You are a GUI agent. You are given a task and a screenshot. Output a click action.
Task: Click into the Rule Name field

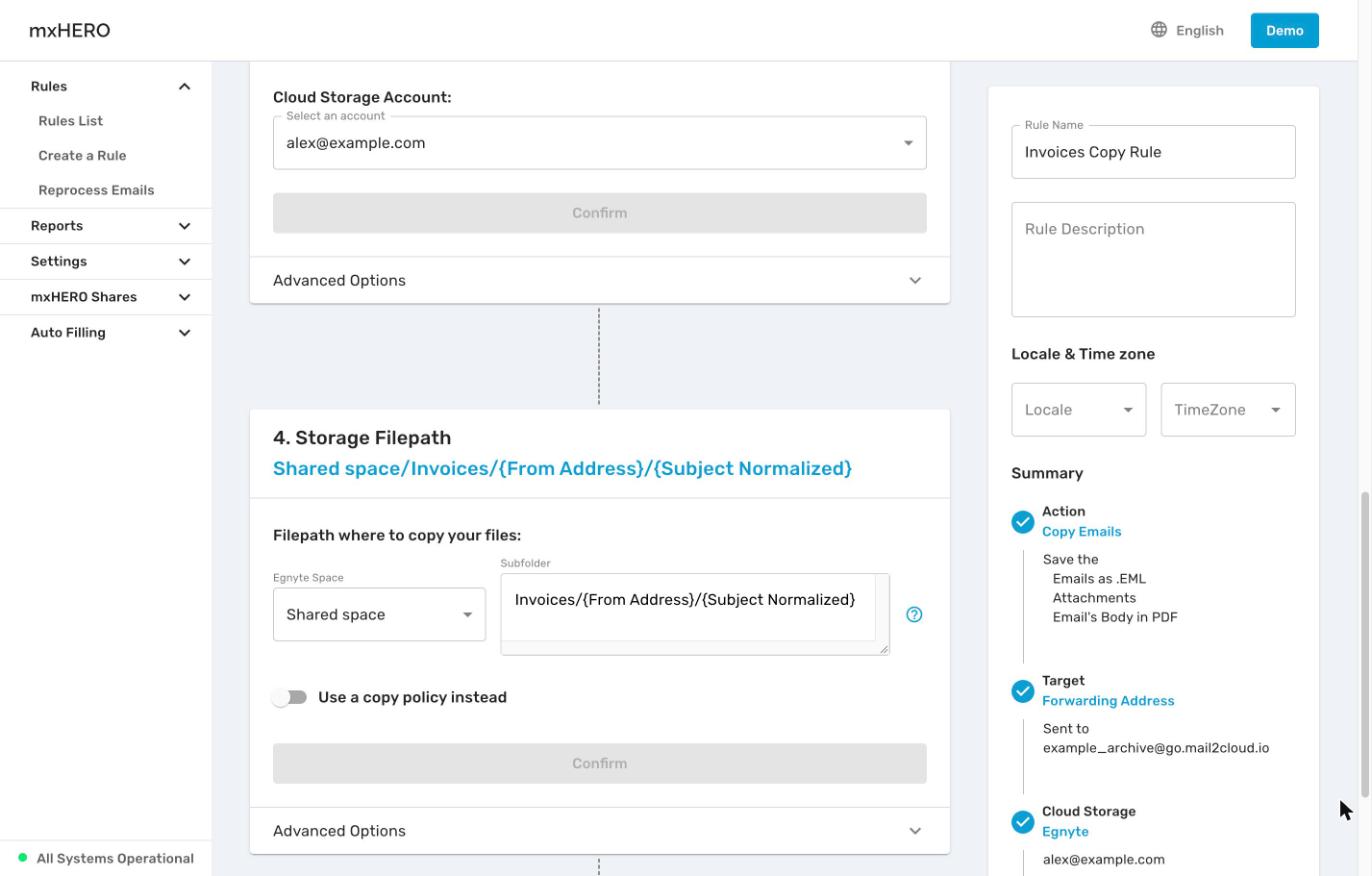(x=1153, y=152)
